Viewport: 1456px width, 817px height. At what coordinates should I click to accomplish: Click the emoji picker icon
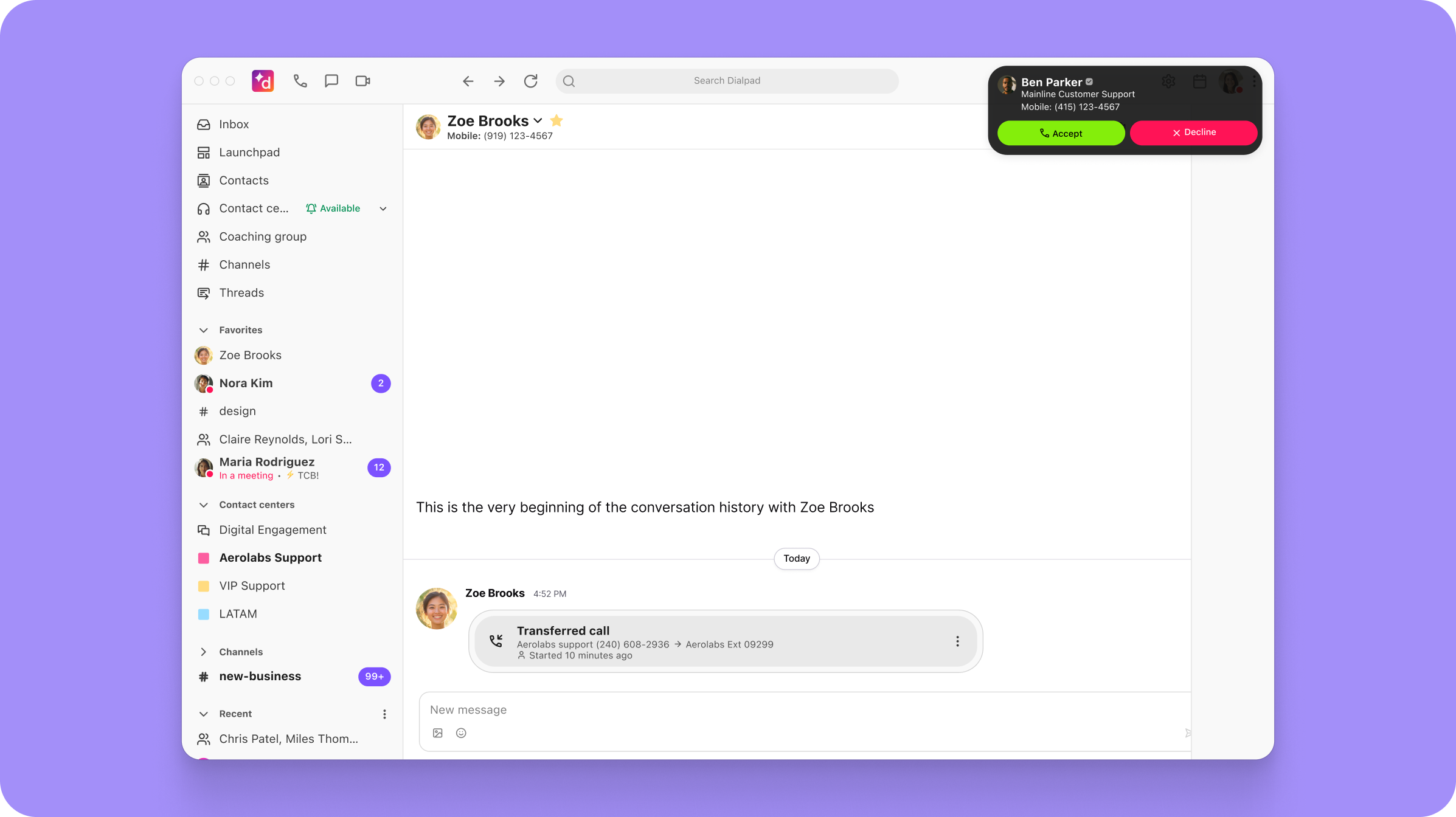coord(461,733)
